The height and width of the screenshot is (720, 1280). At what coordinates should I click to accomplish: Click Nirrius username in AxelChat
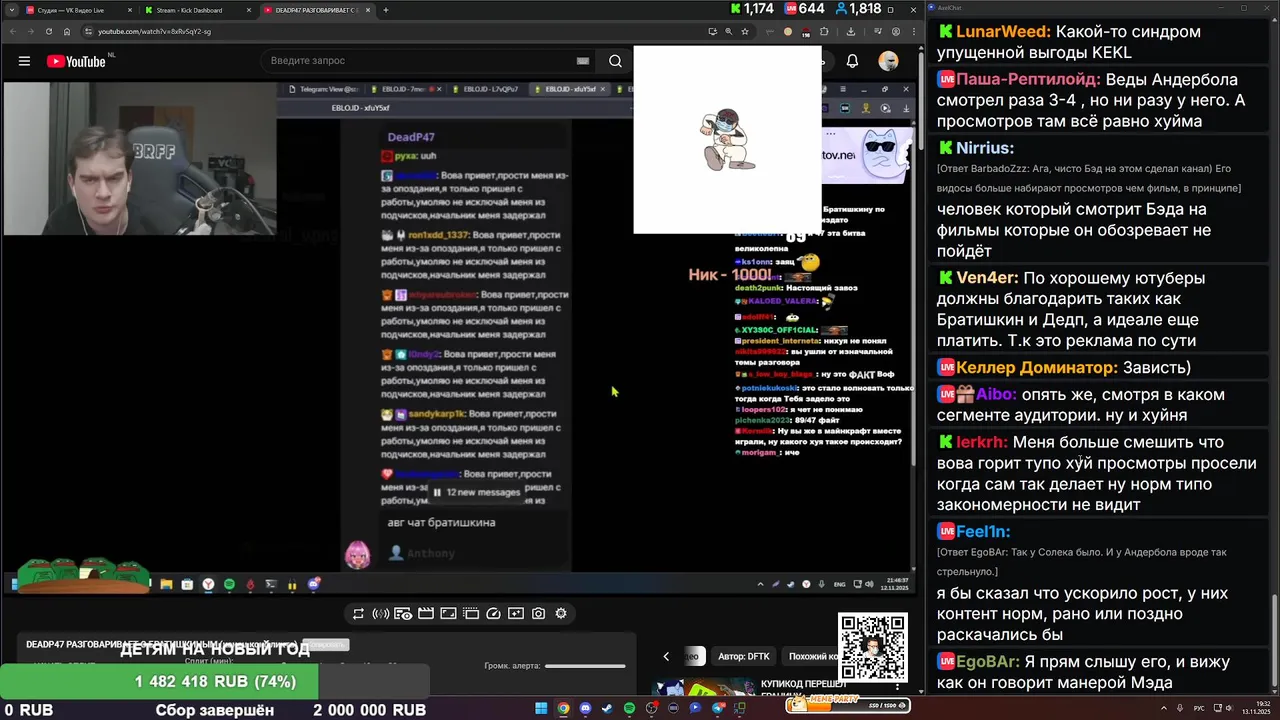tap(985, 148)
